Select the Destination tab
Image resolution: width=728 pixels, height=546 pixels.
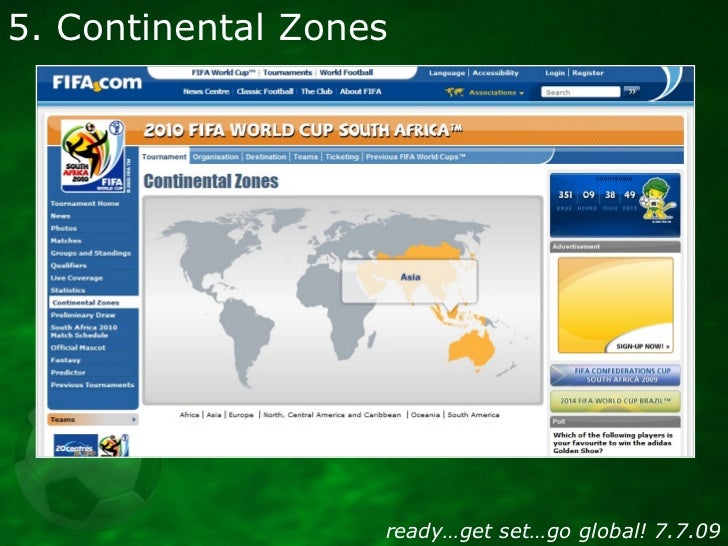[266, 157]
